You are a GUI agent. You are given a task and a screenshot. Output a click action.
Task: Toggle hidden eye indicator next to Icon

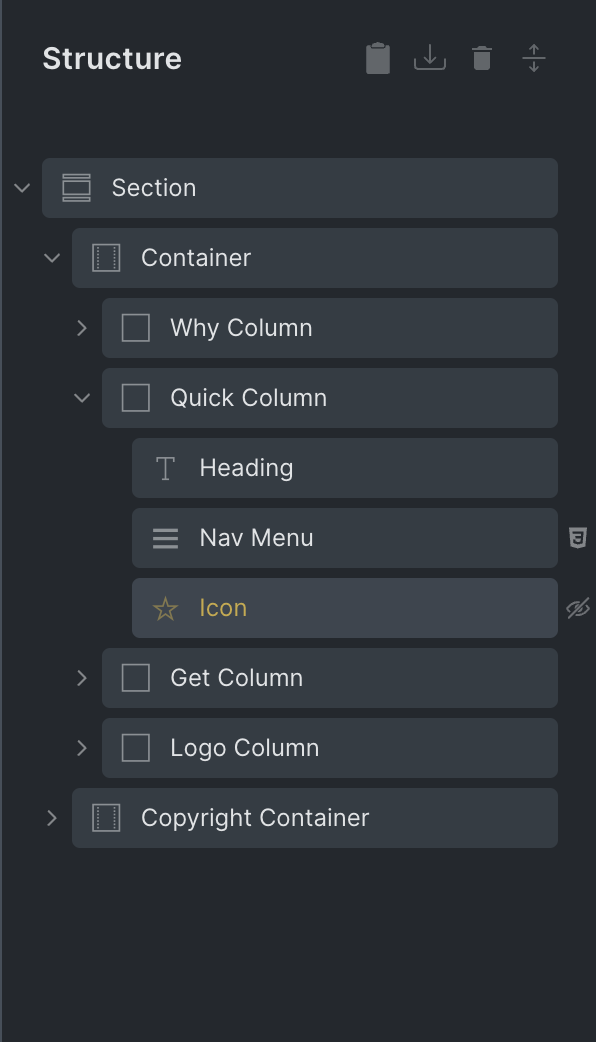pos(578,608)
